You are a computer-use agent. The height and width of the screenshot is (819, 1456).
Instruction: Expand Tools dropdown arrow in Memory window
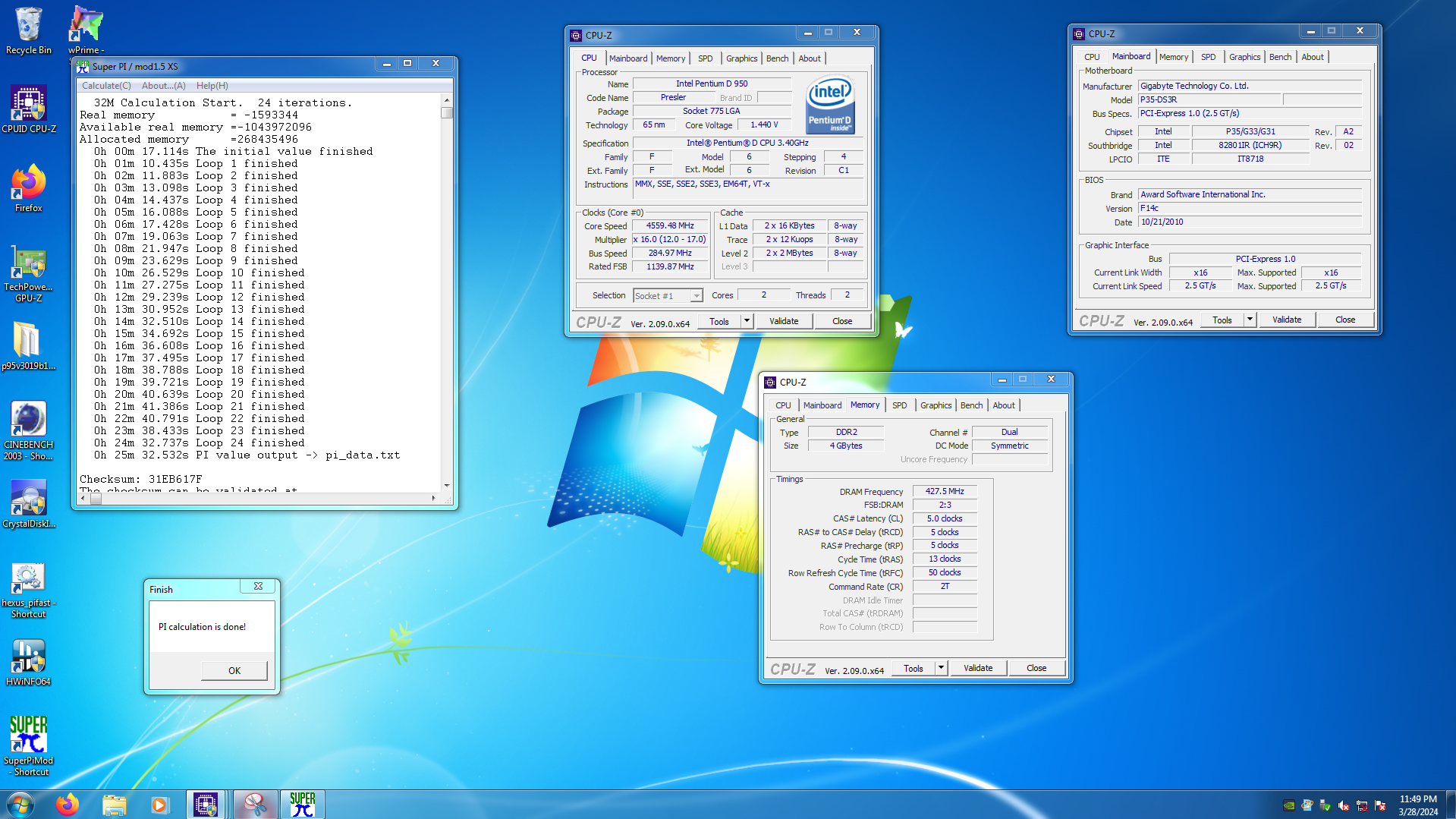(941, 668)
